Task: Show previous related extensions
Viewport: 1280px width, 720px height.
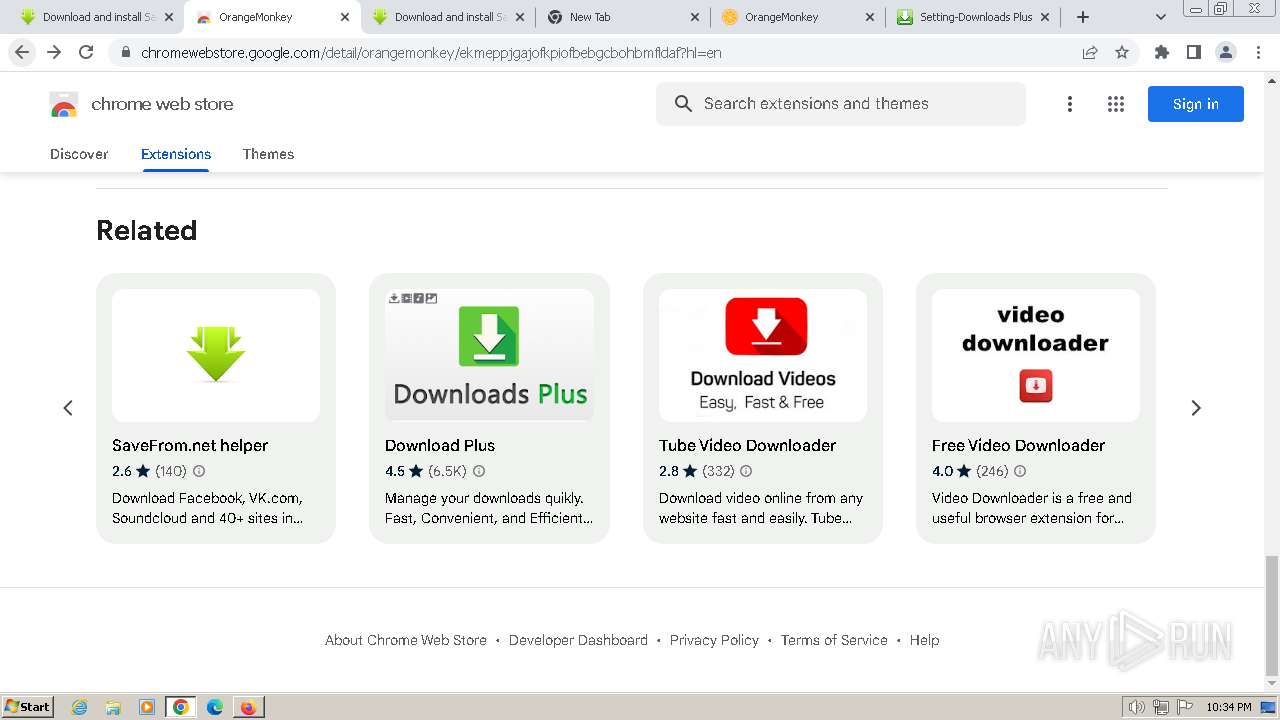Action: (x=68, y=408)
